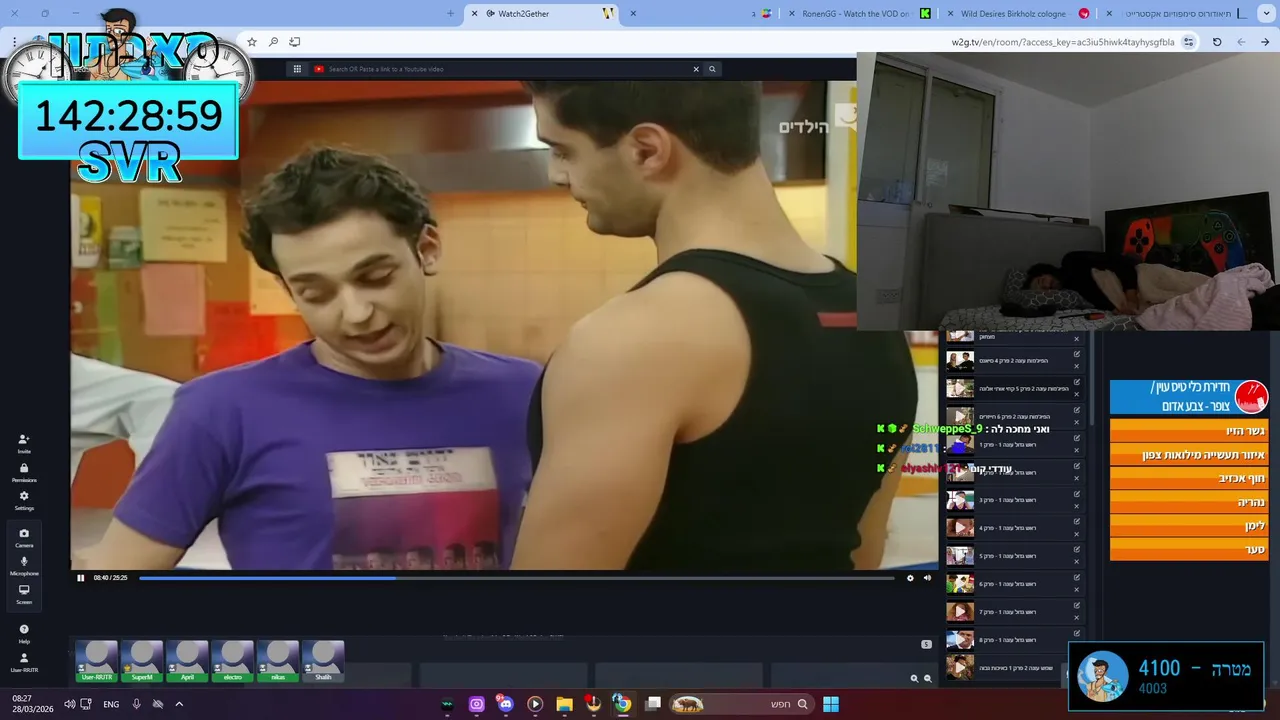The width and height of the screenshot is (1280, 720).
Task: Open a new browser tab with plus
Action: click(x=451, y=13)
